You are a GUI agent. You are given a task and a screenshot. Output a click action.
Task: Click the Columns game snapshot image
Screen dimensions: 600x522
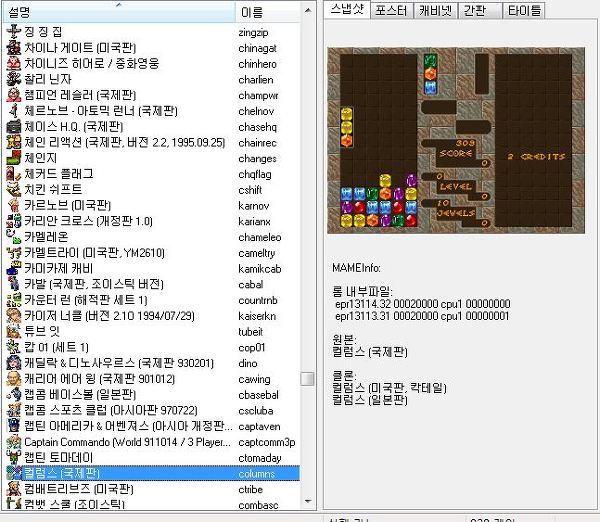456,140
